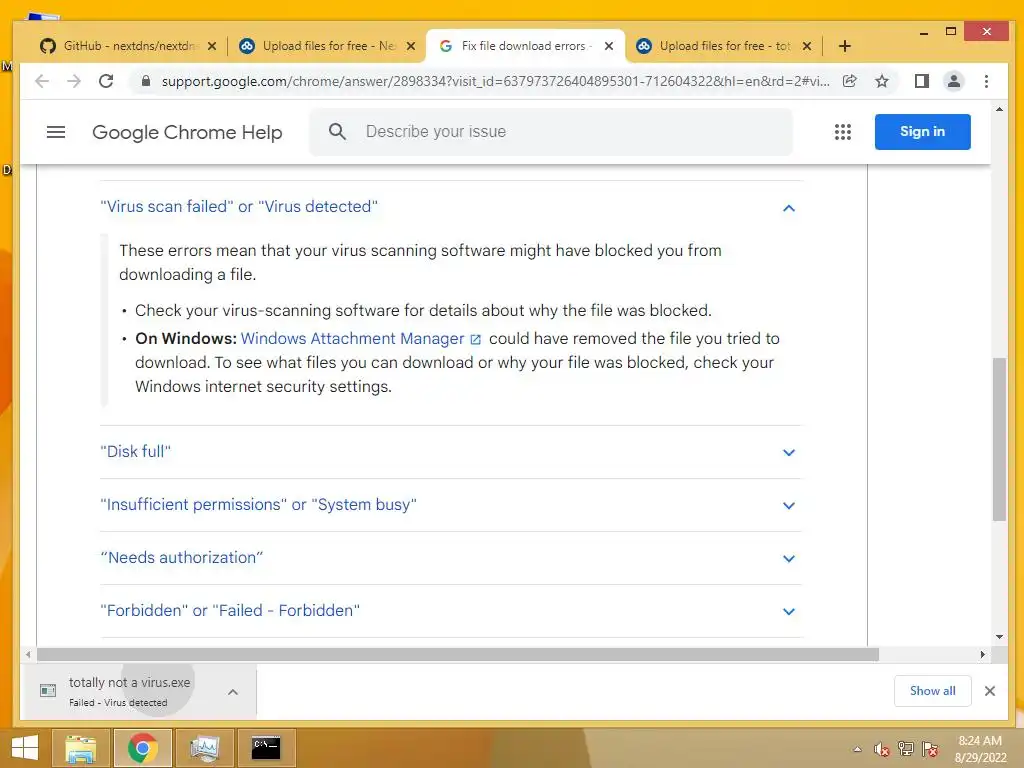Click the scroll left arrow
This screenshot has width=1024, height=768.
point(27,654)
